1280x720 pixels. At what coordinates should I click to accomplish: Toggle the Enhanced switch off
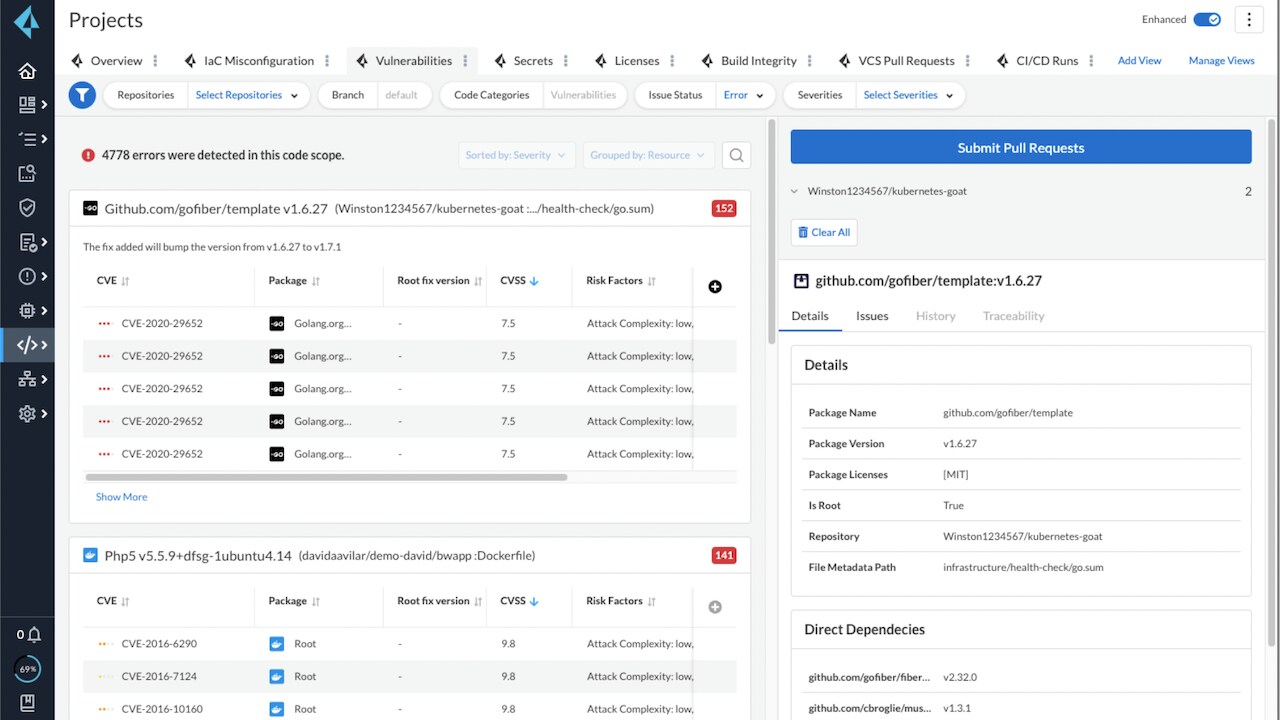click(x=1207, y=19)
